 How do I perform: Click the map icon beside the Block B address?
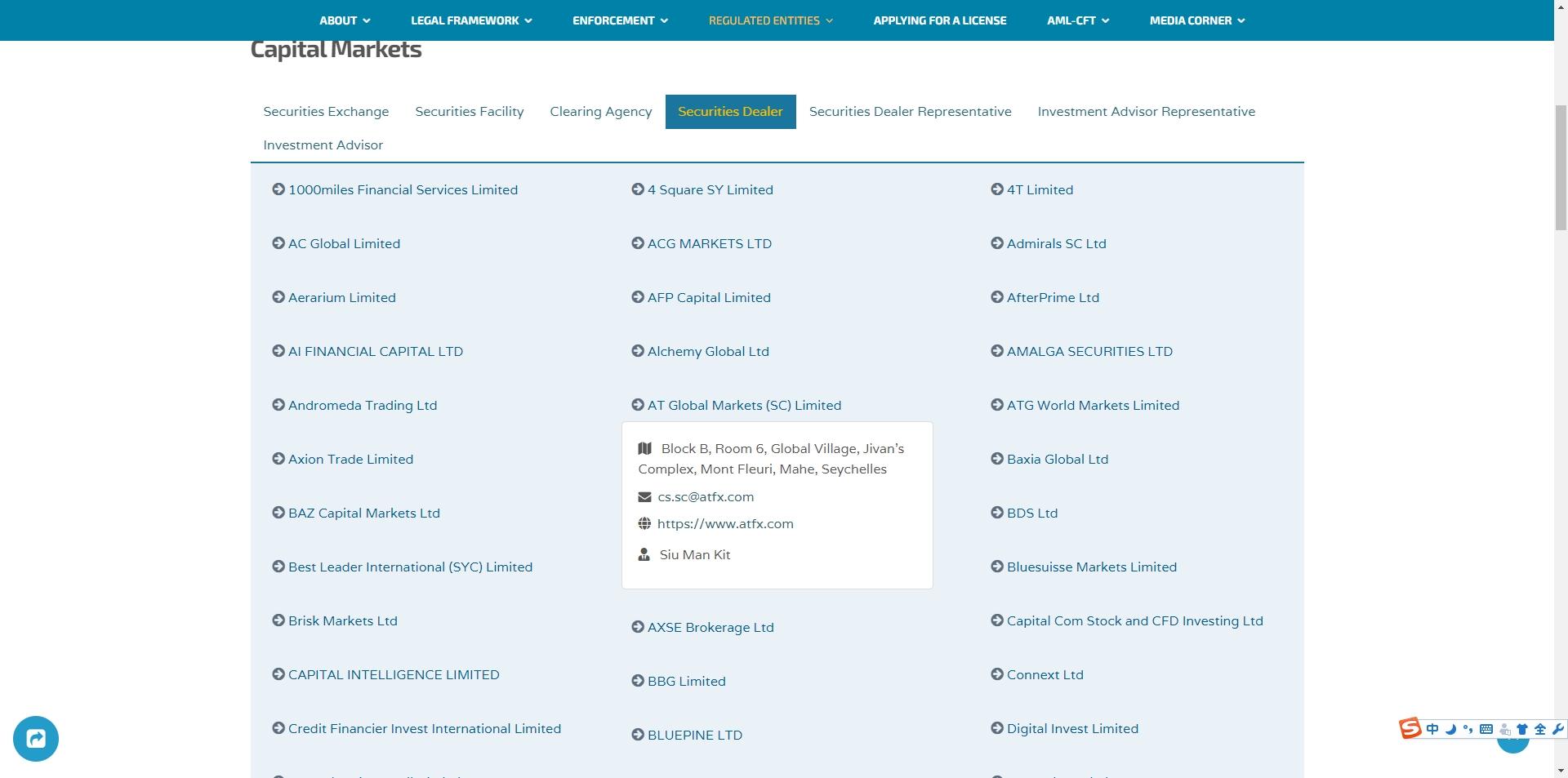click(644, 448)
